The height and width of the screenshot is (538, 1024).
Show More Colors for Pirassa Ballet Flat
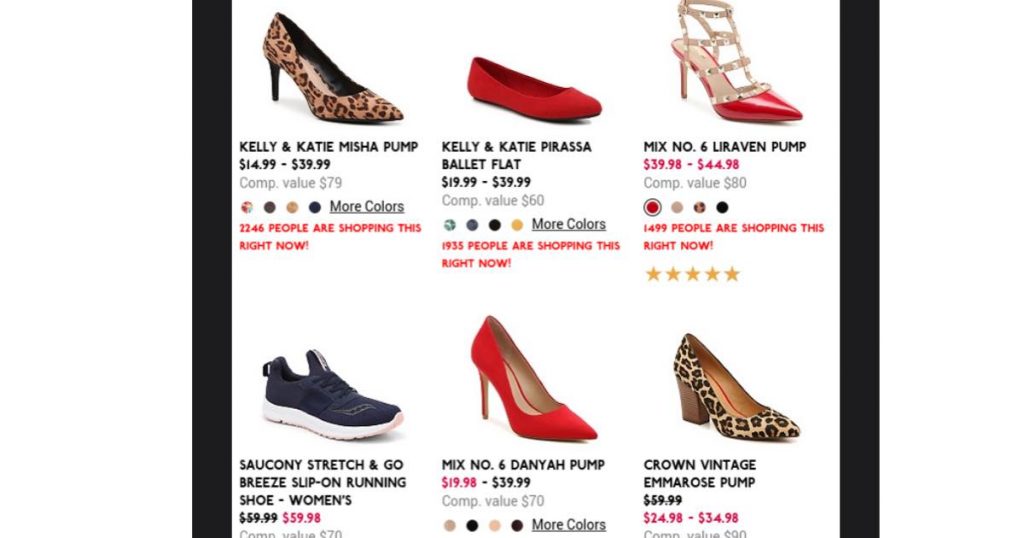pyautogui.click(x=568, y=224)
